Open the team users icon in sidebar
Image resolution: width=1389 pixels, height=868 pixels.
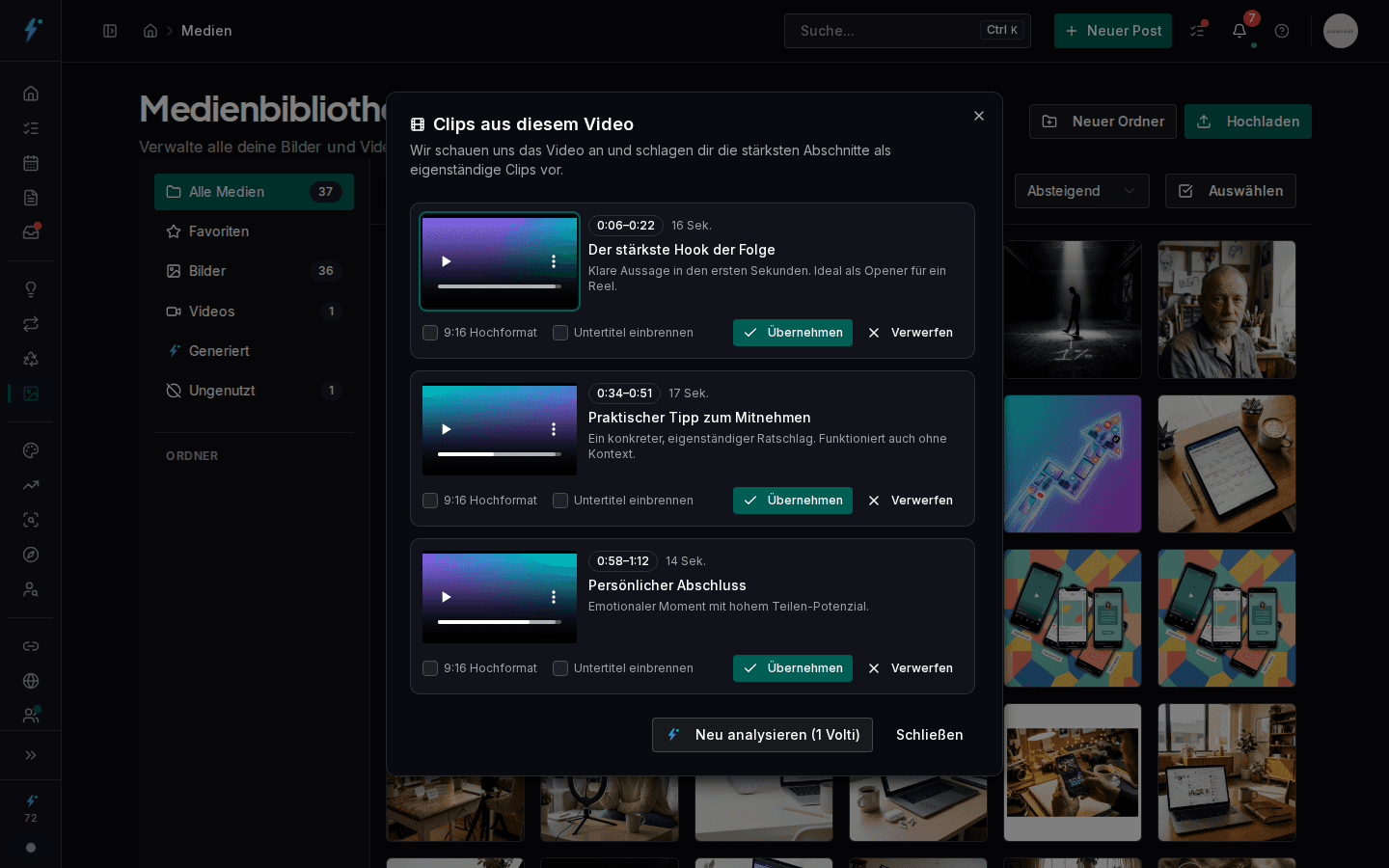coord(31,716)
